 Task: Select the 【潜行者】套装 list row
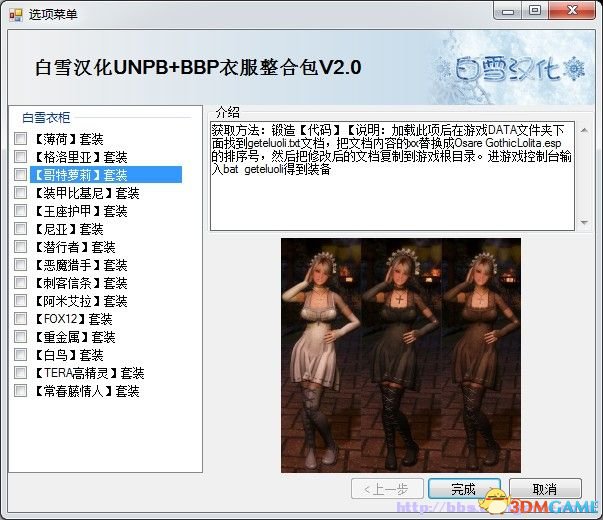pyautogui.click(x=75, y=247)
